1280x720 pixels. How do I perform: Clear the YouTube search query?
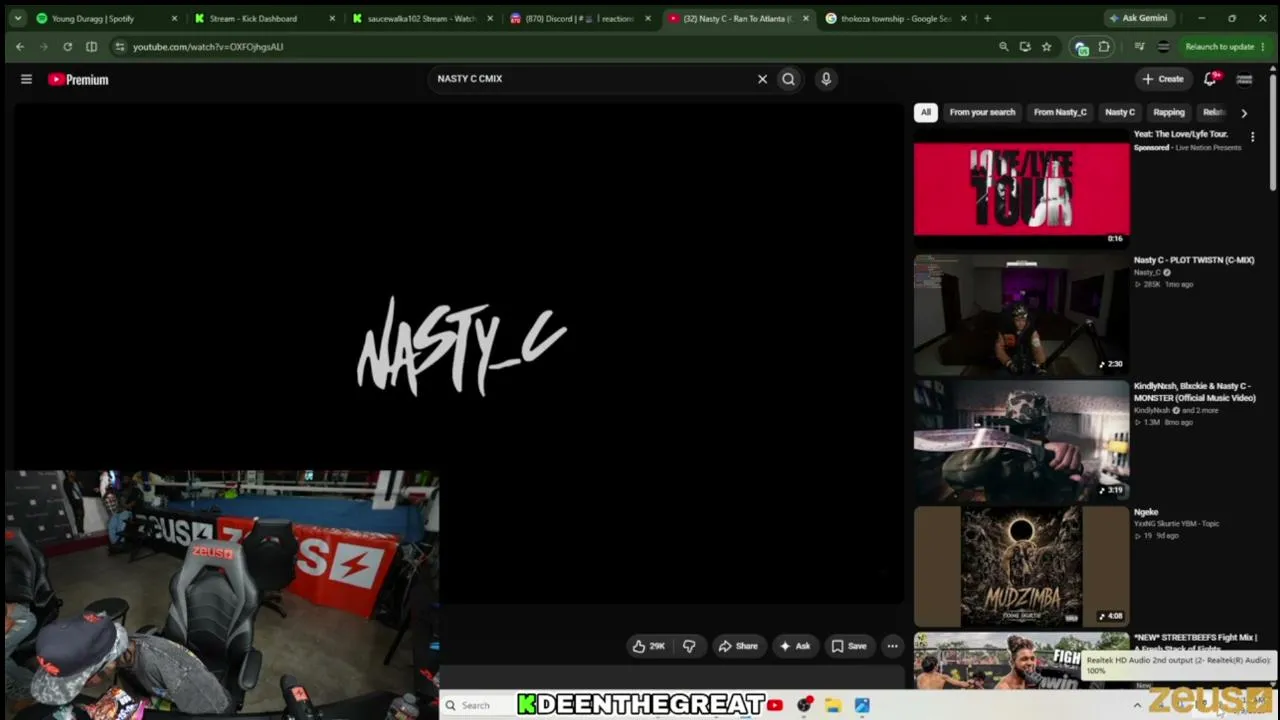(x=762, y=79)
